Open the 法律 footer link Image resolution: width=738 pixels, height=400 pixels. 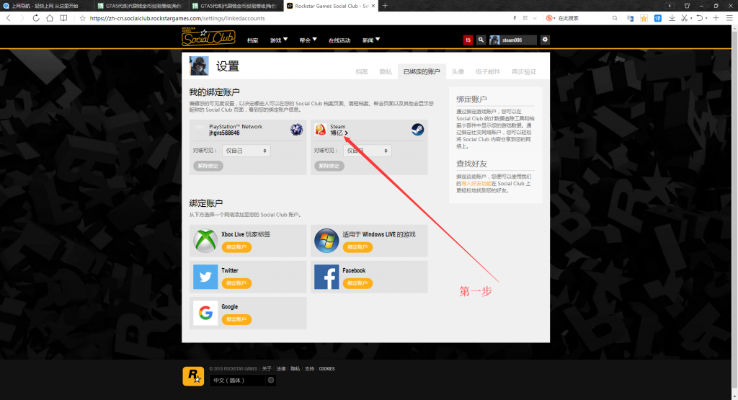(x=281, y=369)
